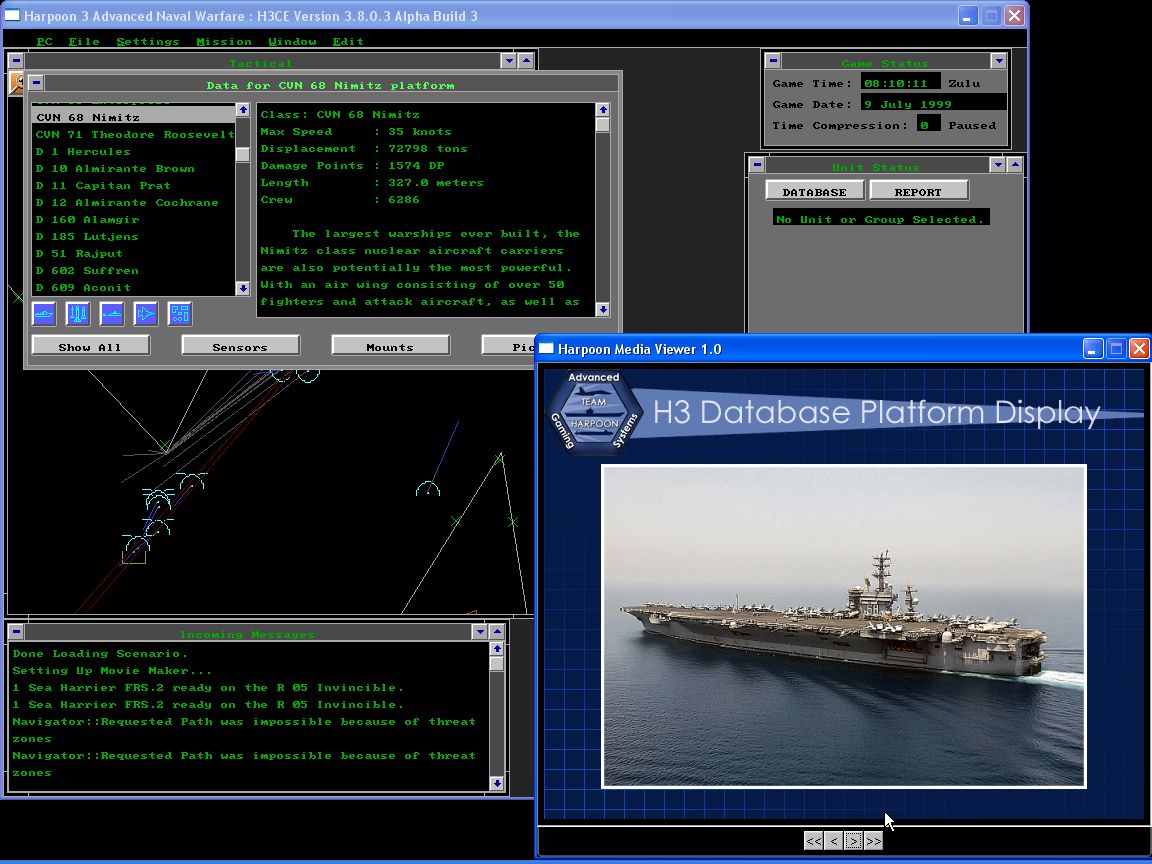Viewport: 1152px width, 864px height.
Task: Click the Sensors button
Action: (240, 346)
